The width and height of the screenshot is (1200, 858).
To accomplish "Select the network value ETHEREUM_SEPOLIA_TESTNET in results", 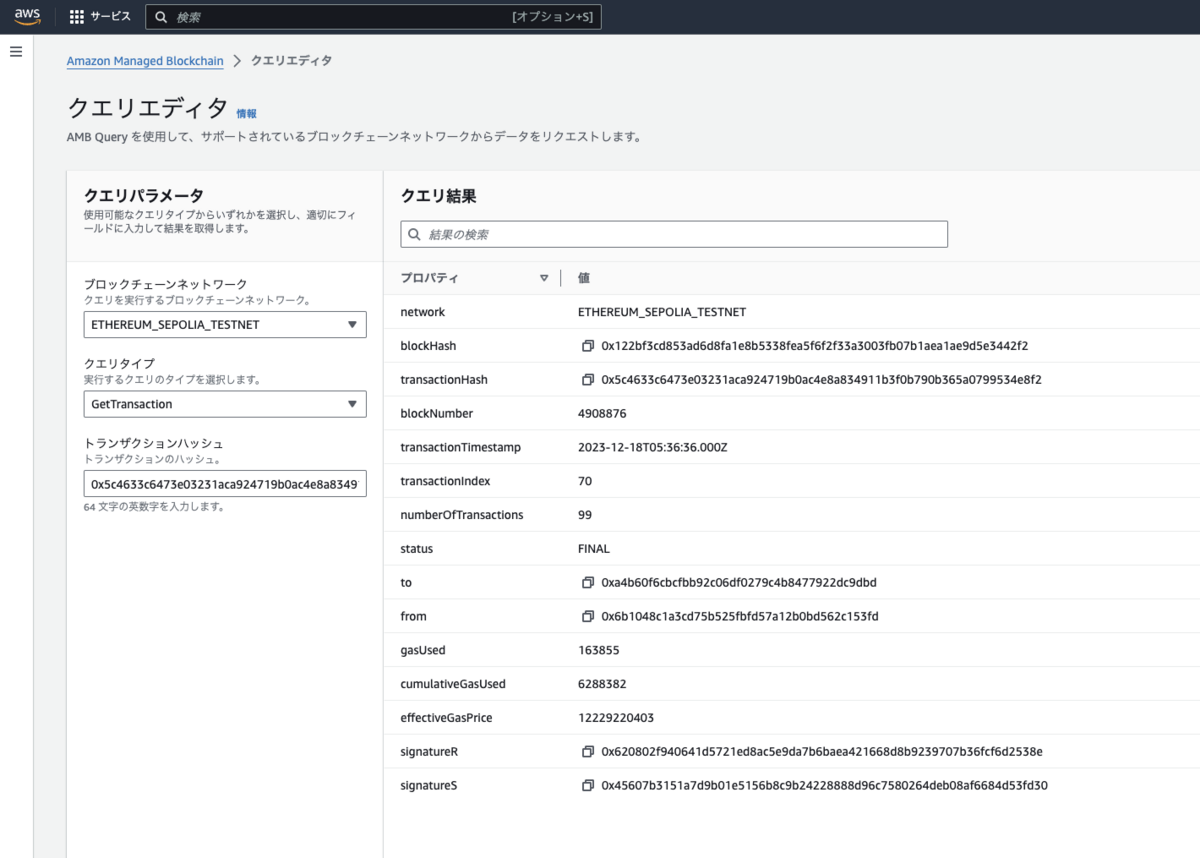I will tap(662, 312).
